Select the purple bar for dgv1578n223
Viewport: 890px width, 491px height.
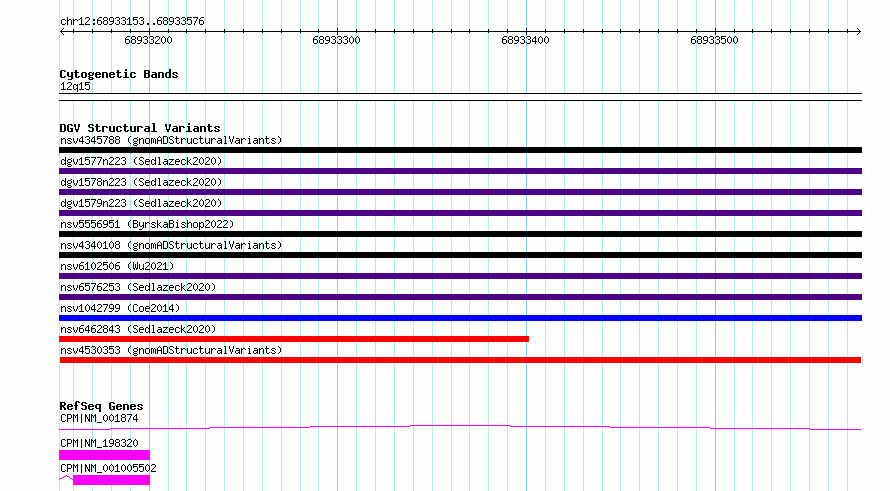(460, 192)
